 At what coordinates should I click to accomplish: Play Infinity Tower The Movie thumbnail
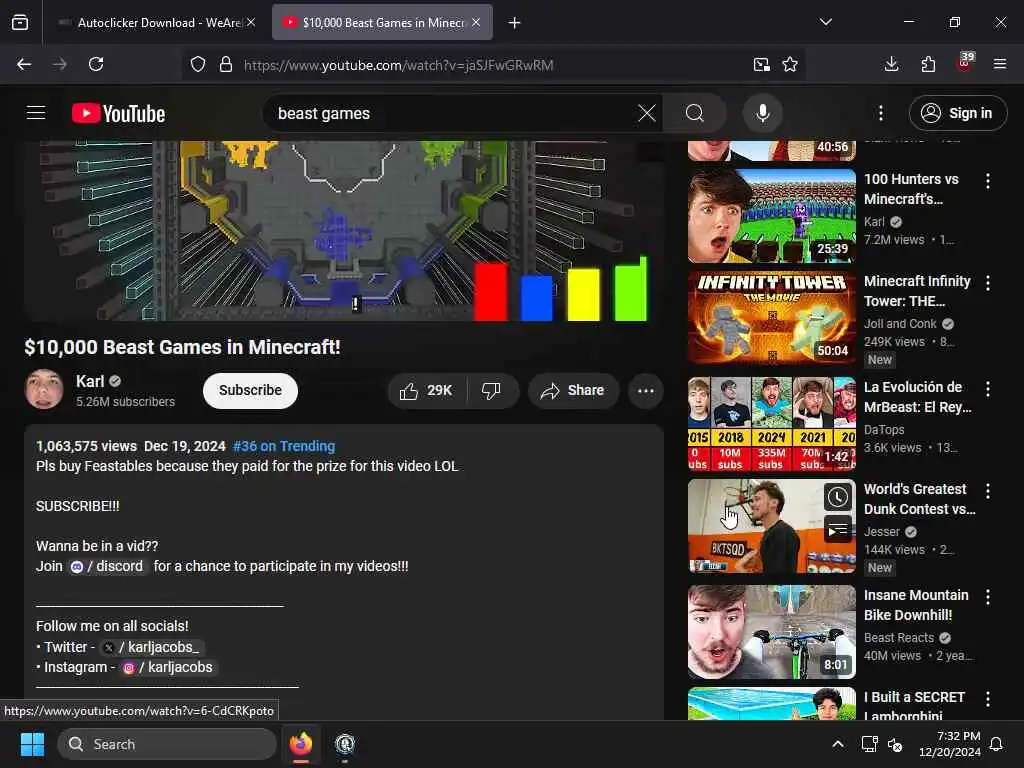point(772,317)
